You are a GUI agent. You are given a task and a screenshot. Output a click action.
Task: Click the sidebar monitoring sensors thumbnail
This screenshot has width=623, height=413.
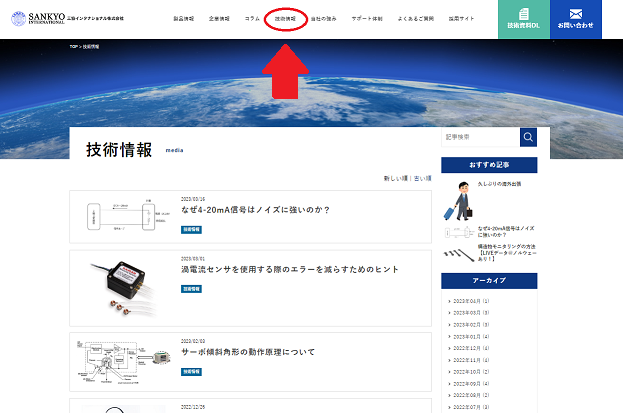pos(459,254)
